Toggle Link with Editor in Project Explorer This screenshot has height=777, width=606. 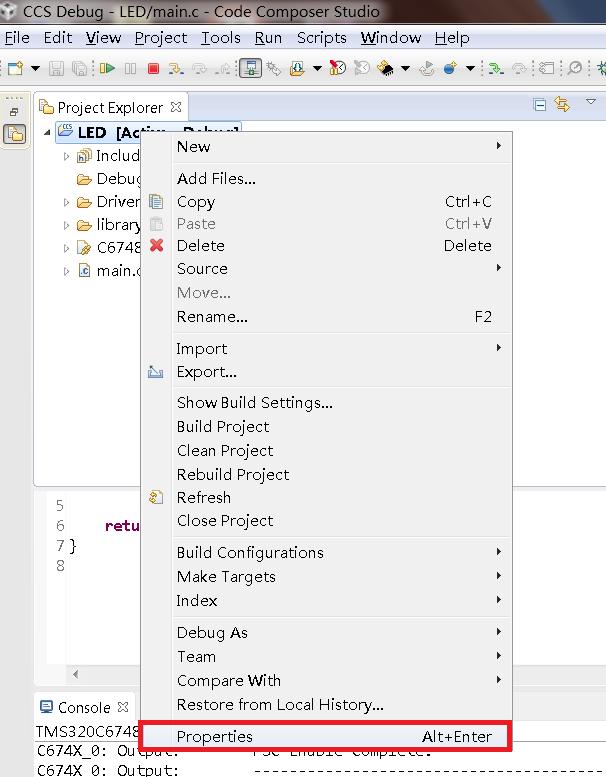tap(562, 105)
